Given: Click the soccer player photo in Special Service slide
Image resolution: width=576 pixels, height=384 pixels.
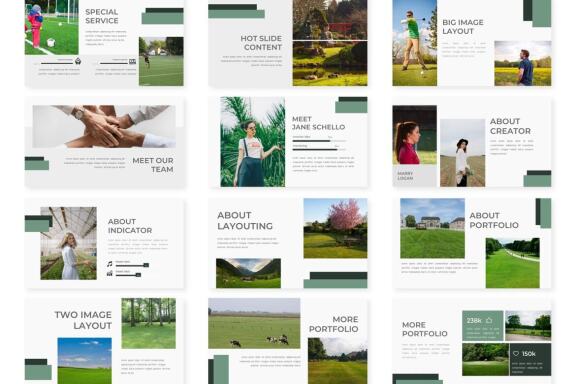Looking at the screenshot, I should click(x=51, y=27).
